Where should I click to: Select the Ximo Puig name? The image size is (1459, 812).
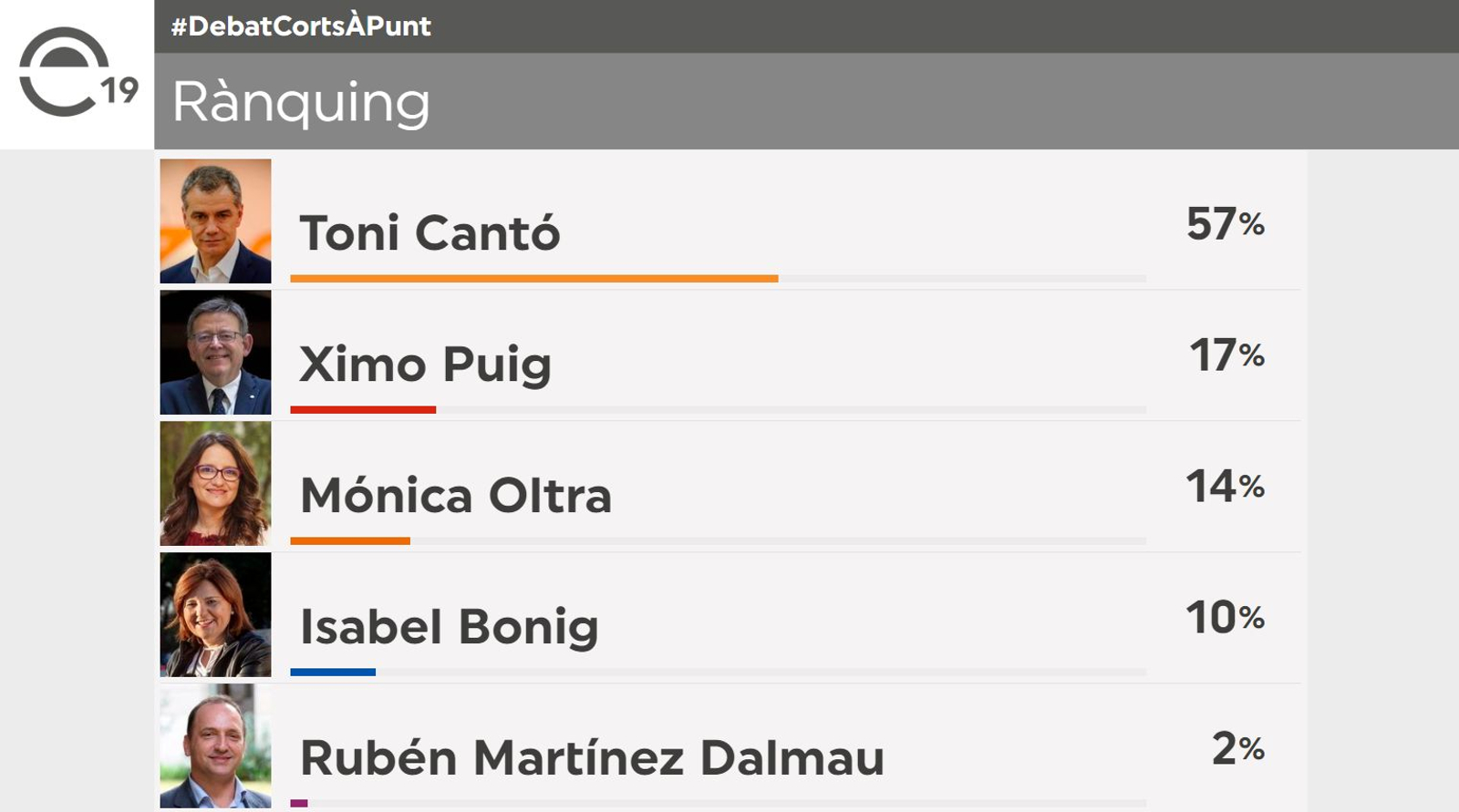(x=425, y=365)
